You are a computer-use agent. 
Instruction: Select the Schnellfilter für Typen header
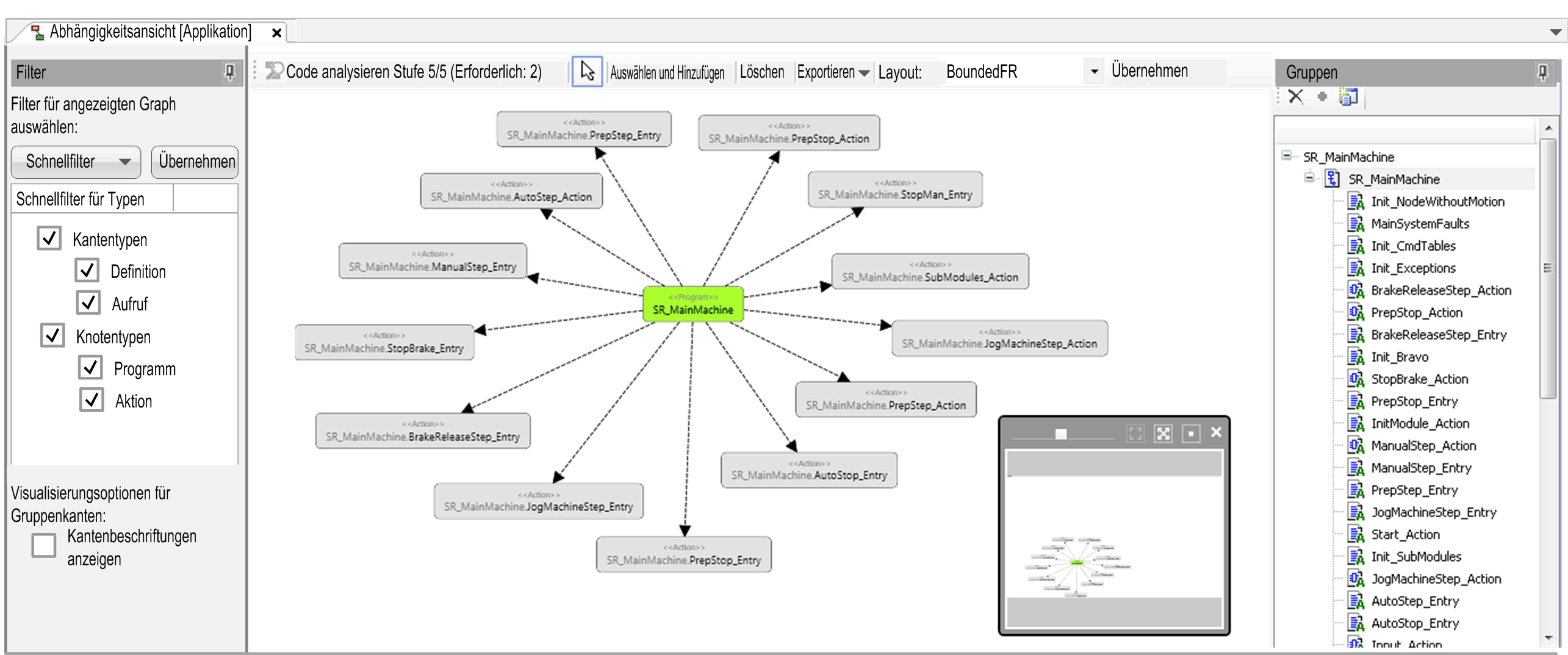(92, 199)
